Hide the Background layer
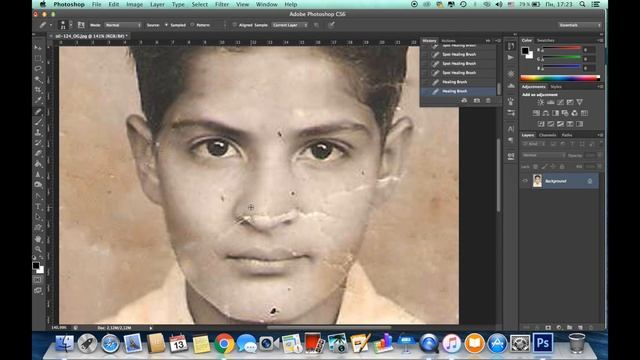Image resolution: width=640 pixels, height=360 pixels. [x=525, y=181]
